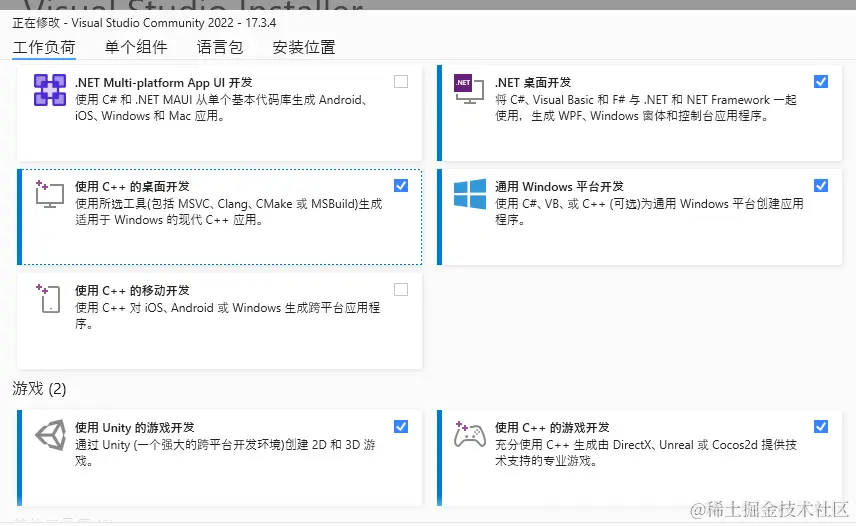Open the 安装位置 tab
The height and width of the screenshot is (526, 856).
click(304, 47)
